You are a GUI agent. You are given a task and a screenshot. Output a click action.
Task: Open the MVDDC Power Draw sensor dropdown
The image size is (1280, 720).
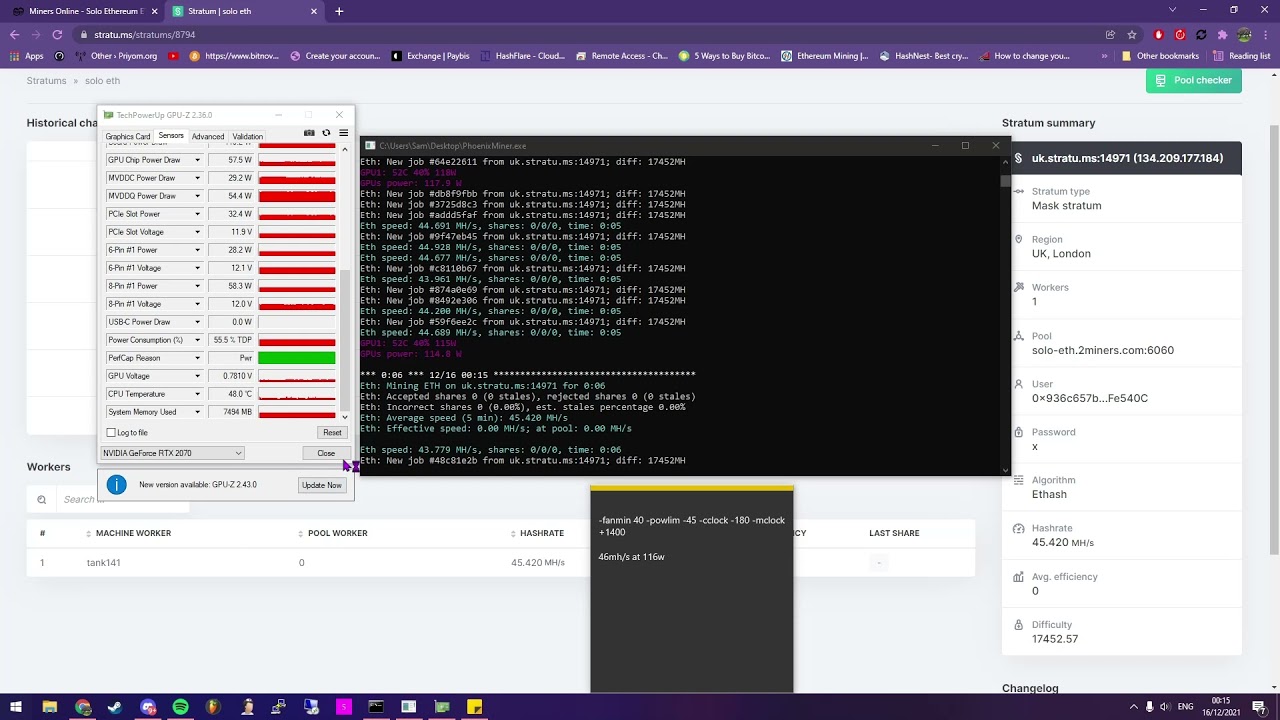pyautogui.click(x=197, y=178)
